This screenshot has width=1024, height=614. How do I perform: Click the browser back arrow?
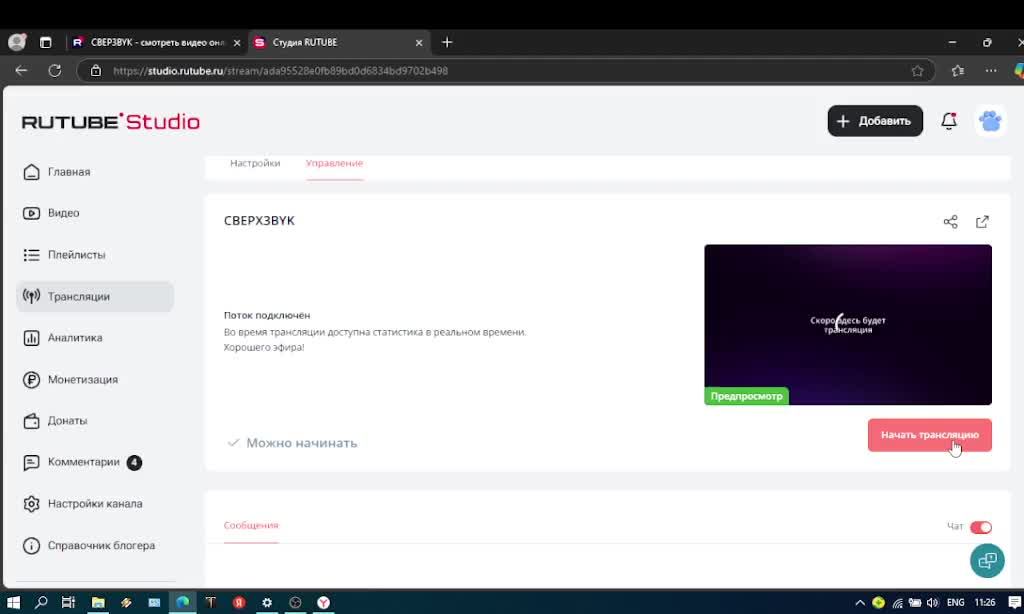coord(21,71)
